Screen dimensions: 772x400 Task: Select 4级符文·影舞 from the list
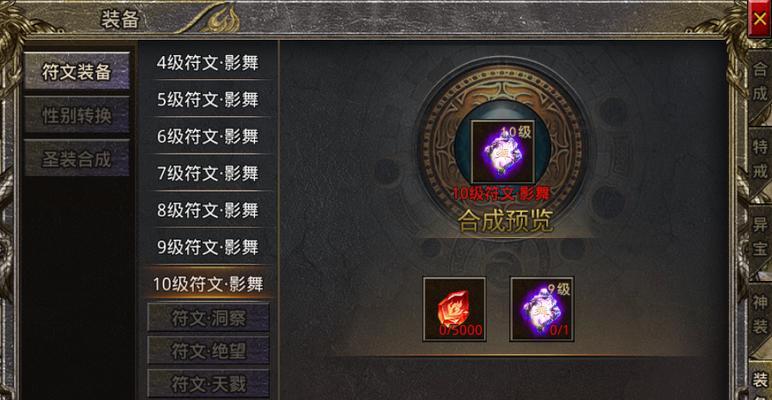208,63
